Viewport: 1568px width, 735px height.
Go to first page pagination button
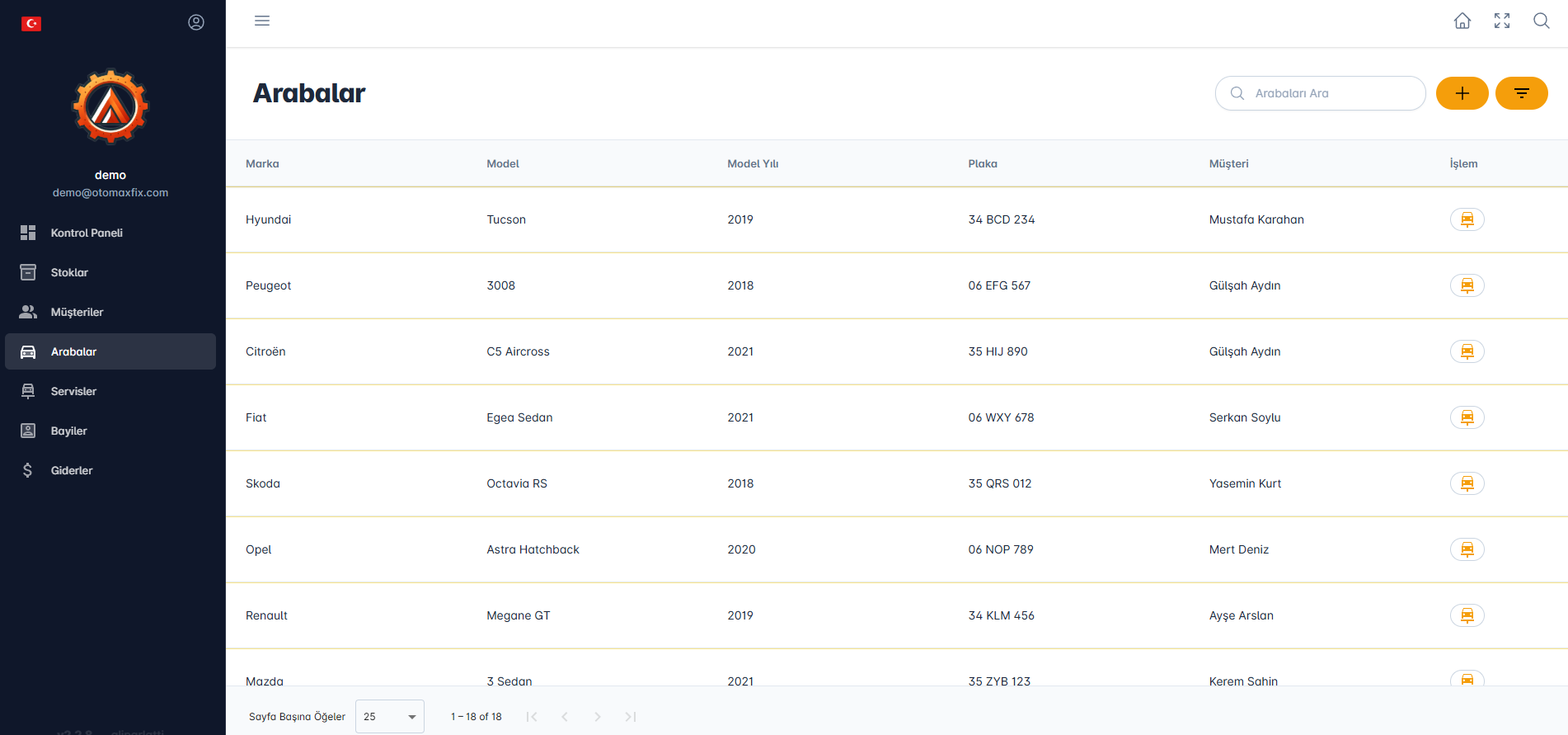(532, 716)
